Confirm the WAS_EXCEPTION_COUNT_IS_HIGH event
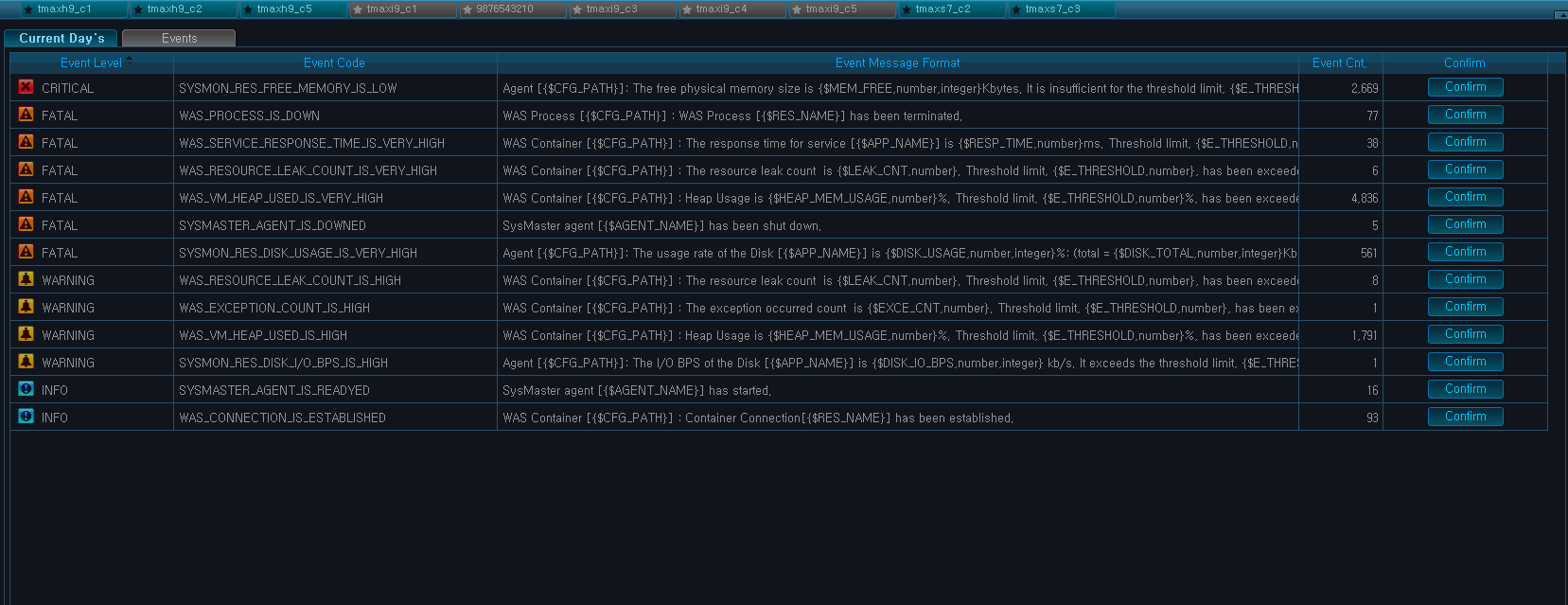Image resolution: width=1568 pixels, height=605 pixels. [1466, 307]
